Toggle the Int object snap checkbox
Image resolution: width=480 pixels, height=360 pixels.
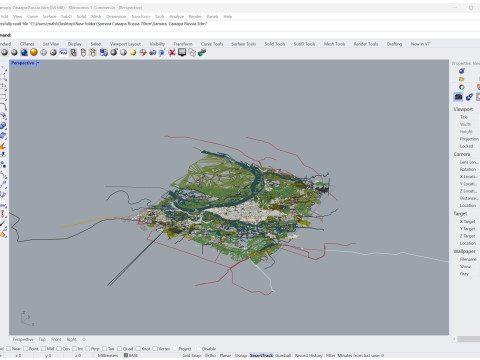(x=74, y=348)
